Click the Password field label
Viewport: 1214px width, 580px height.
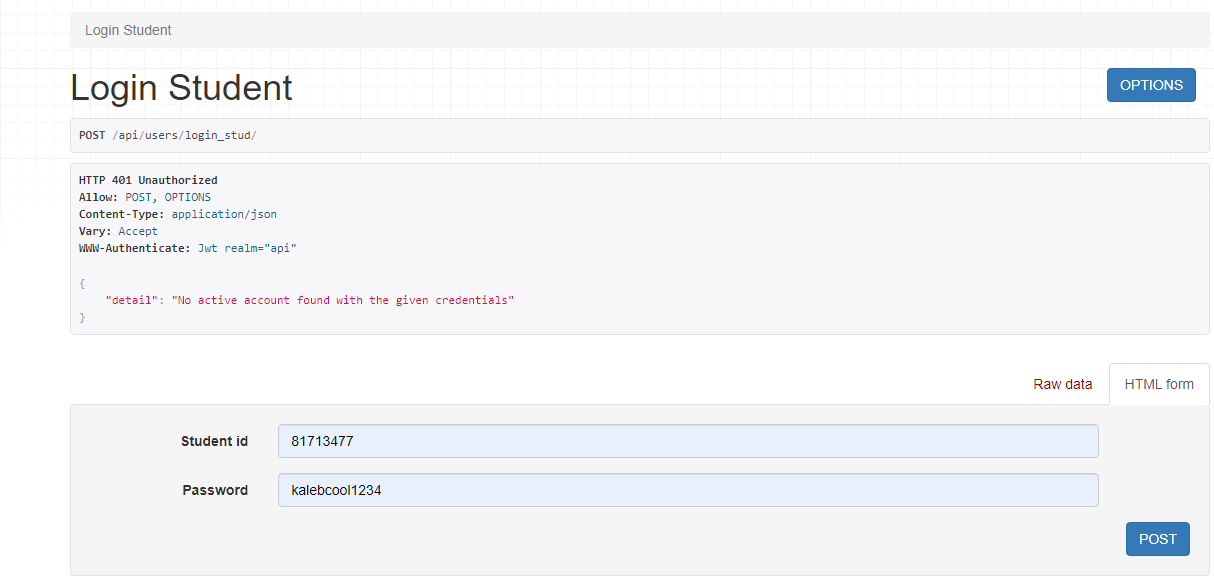215,490
